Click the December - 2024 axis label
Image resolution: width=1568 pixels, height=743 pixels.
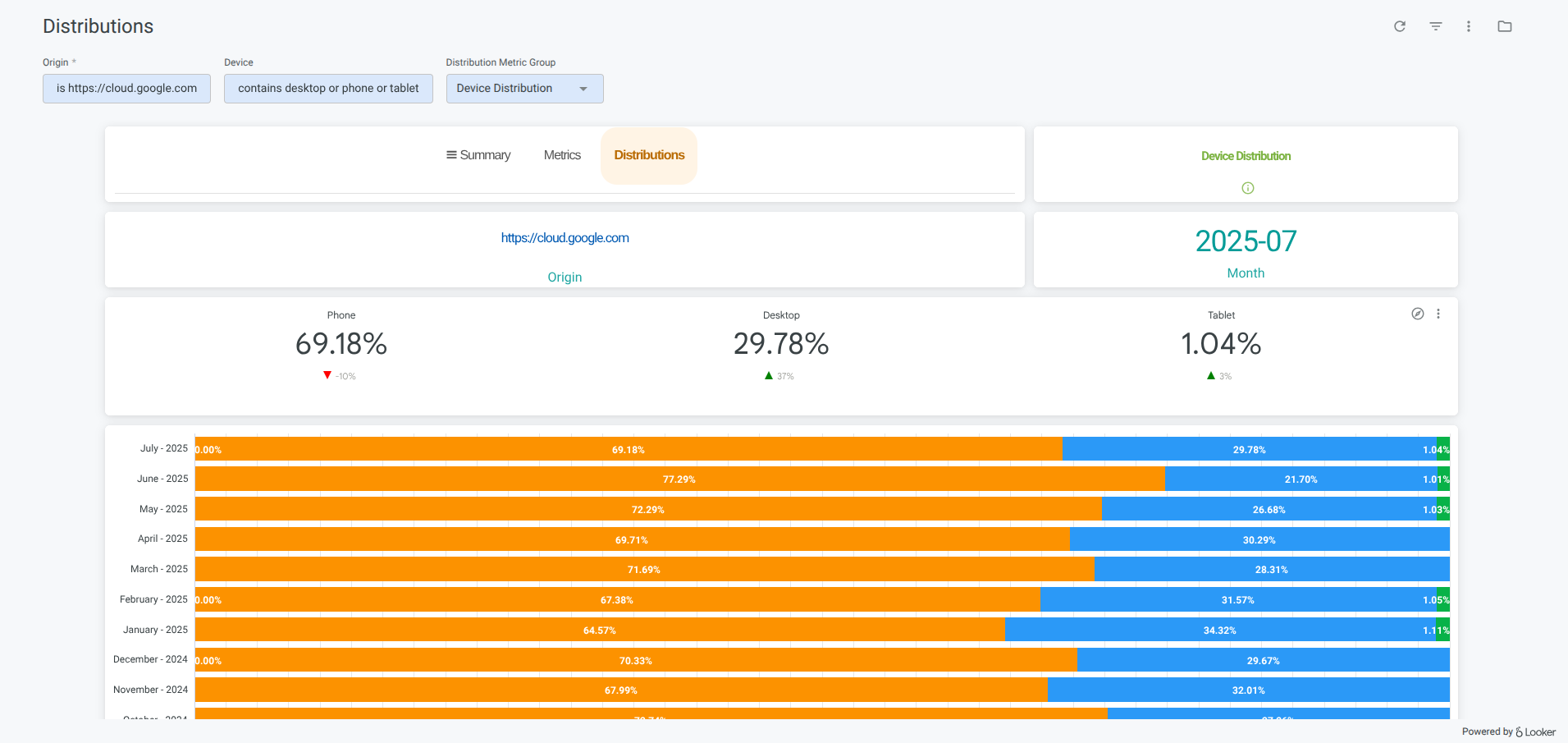click(x=150, y=659)
